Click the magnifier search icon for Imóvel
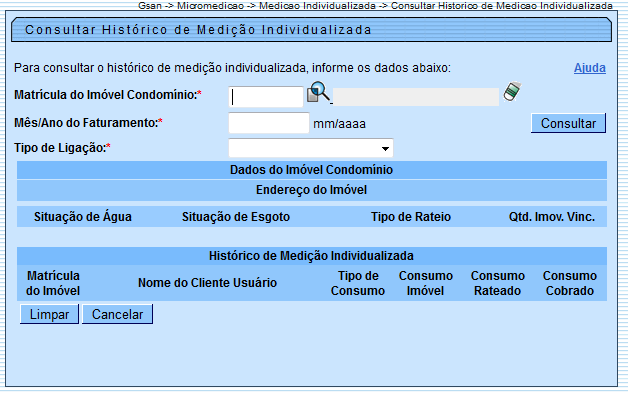Viewport: 628px width, 393px height. (318, 92)
